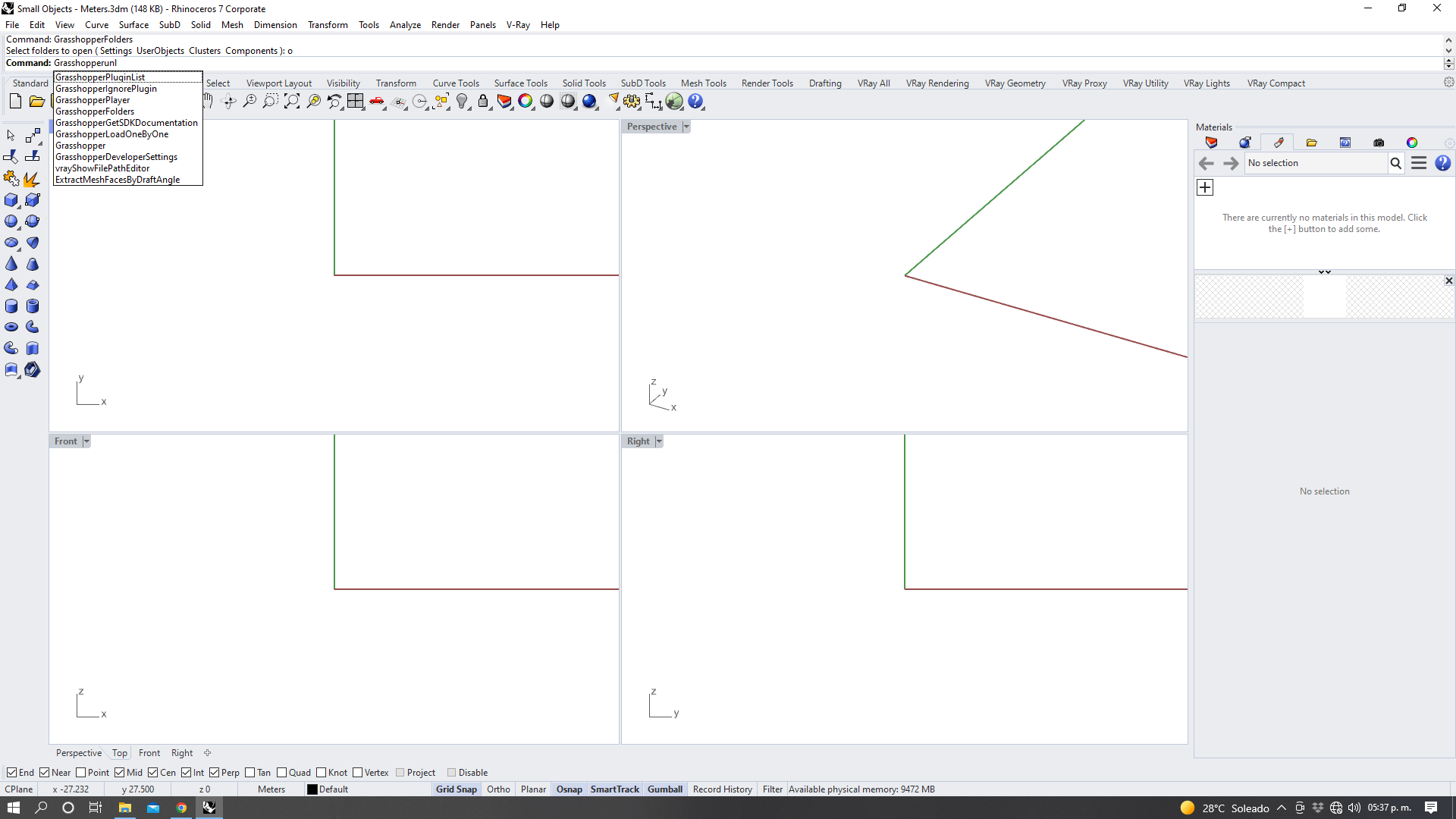Toggle Grid Snap in status bar
Screen dimensions: 1456x819
point(456,789)
